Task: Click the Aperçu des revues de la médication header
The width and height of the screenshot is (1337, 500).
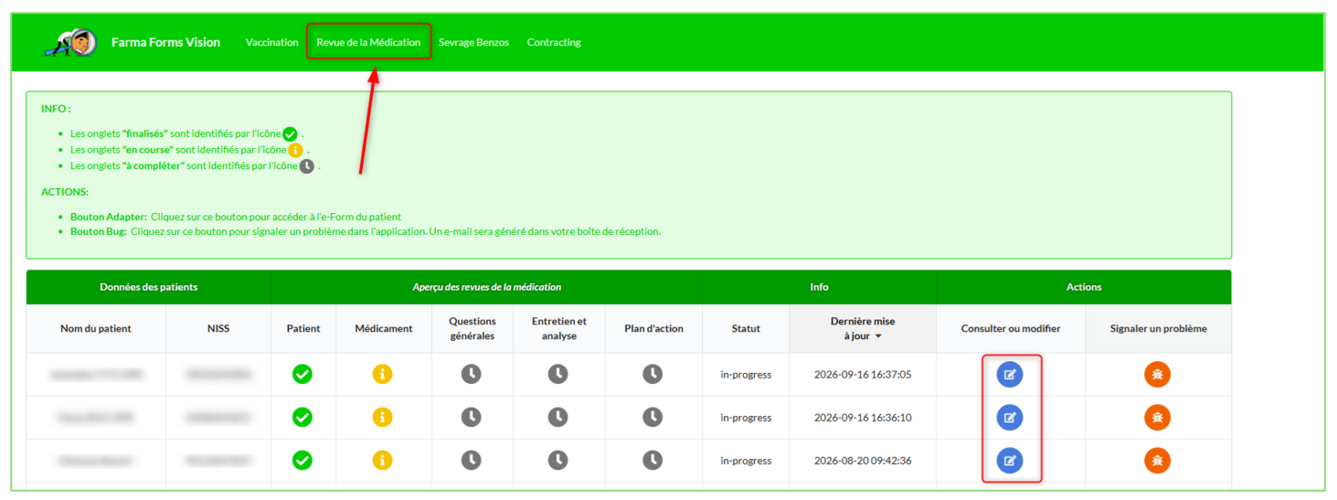Action: click(487, 287)
